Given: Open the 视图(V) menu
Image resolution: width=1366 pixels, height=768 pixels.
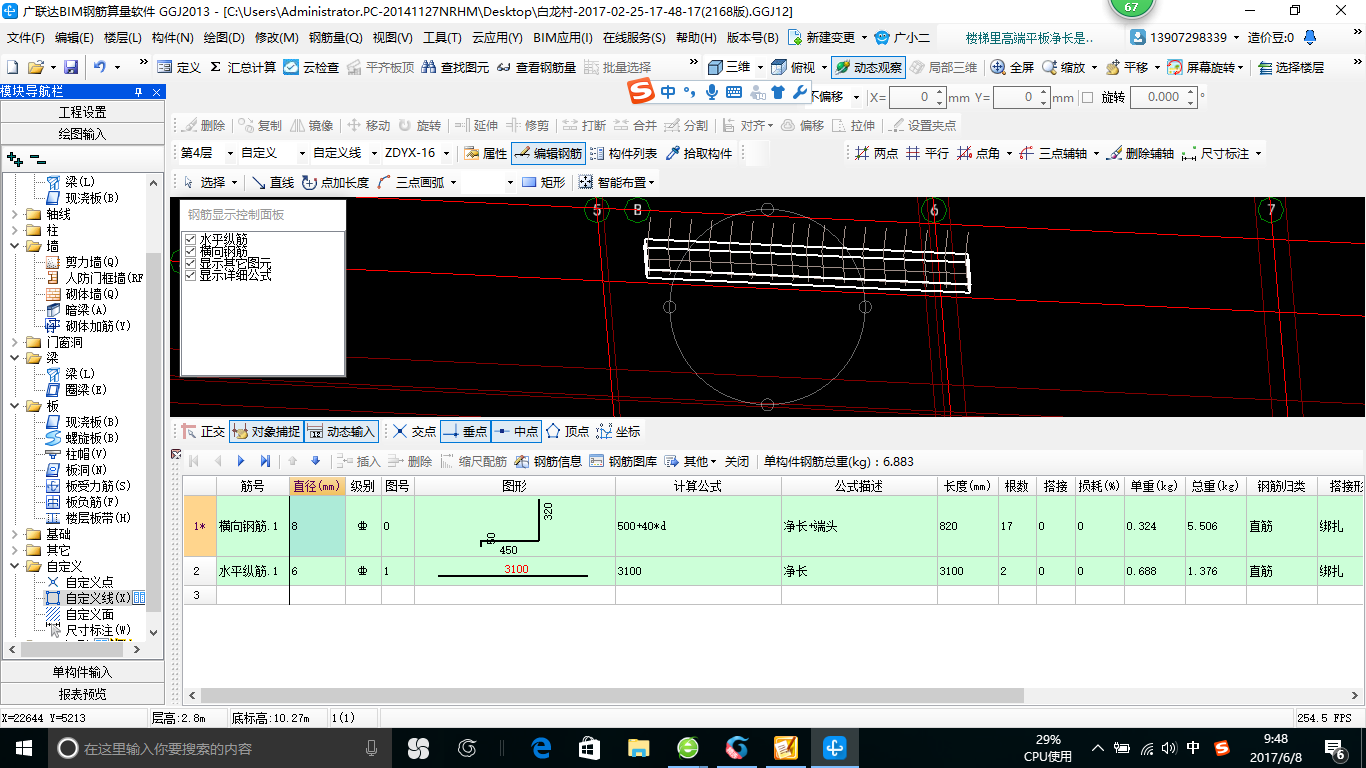Looking at the screenshot, I should coord(392,38).
